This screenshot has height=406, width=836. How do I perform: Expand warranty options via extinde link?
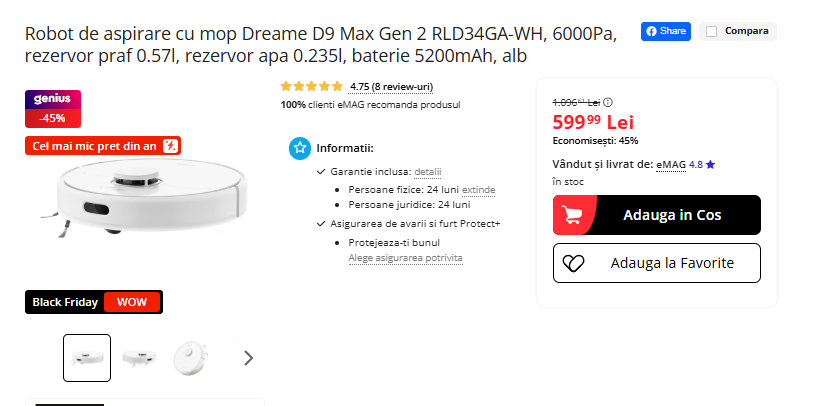tap(478, 189)
